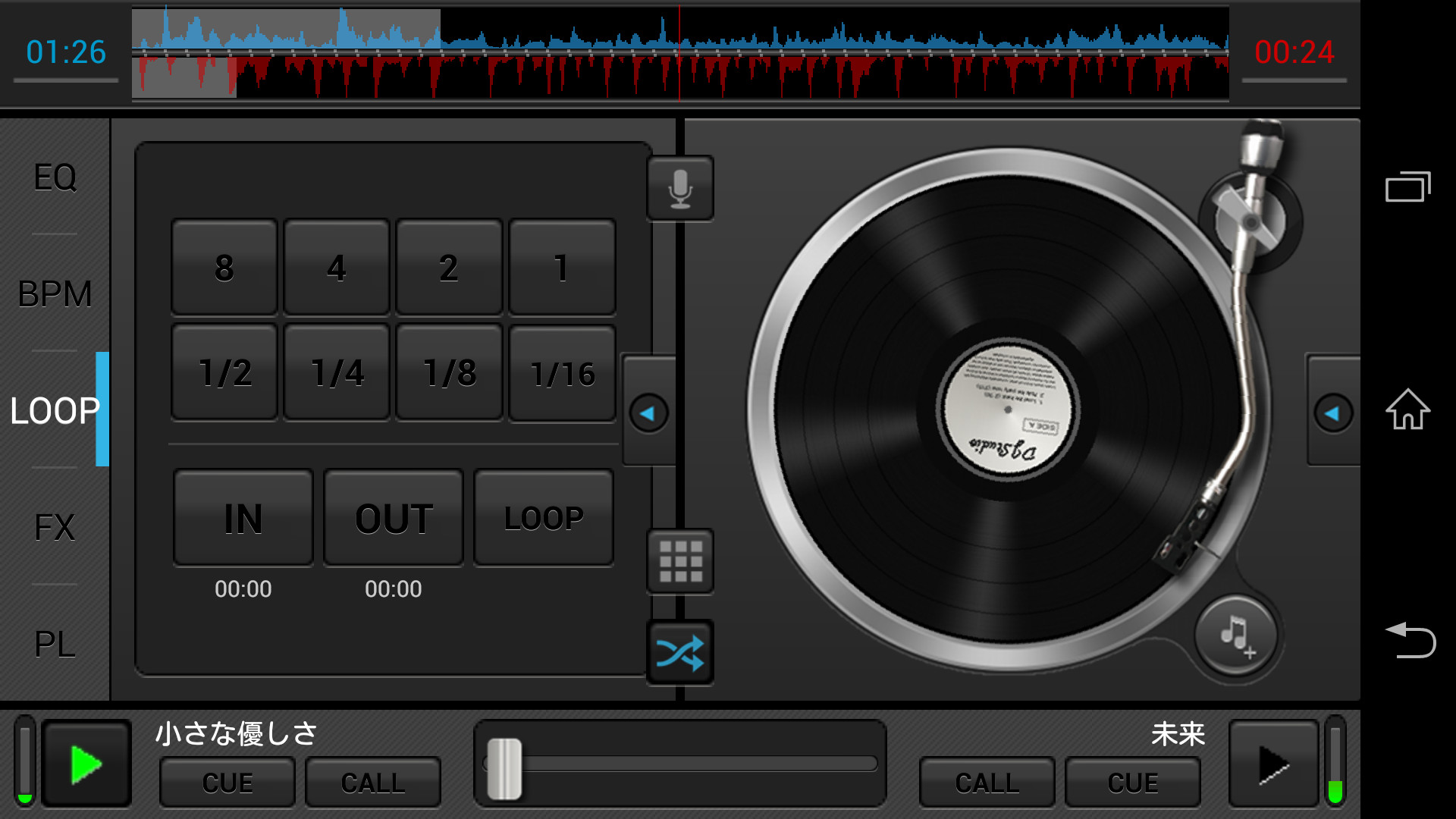Toggle the shuffle automix icon
Screen dimensions: 1456x819
(680, 653)
